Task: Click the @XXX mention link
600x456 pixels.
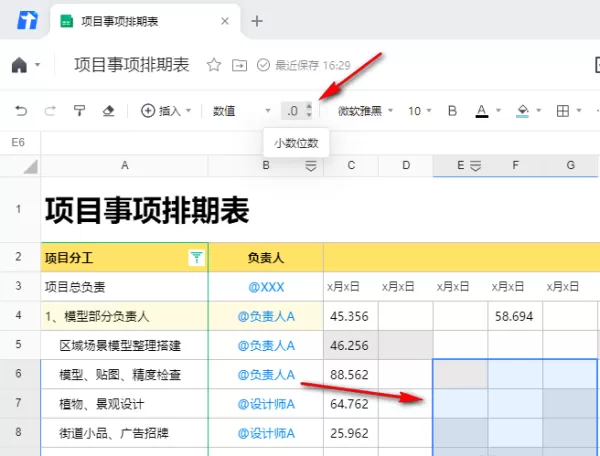Action: pos(266,287)
